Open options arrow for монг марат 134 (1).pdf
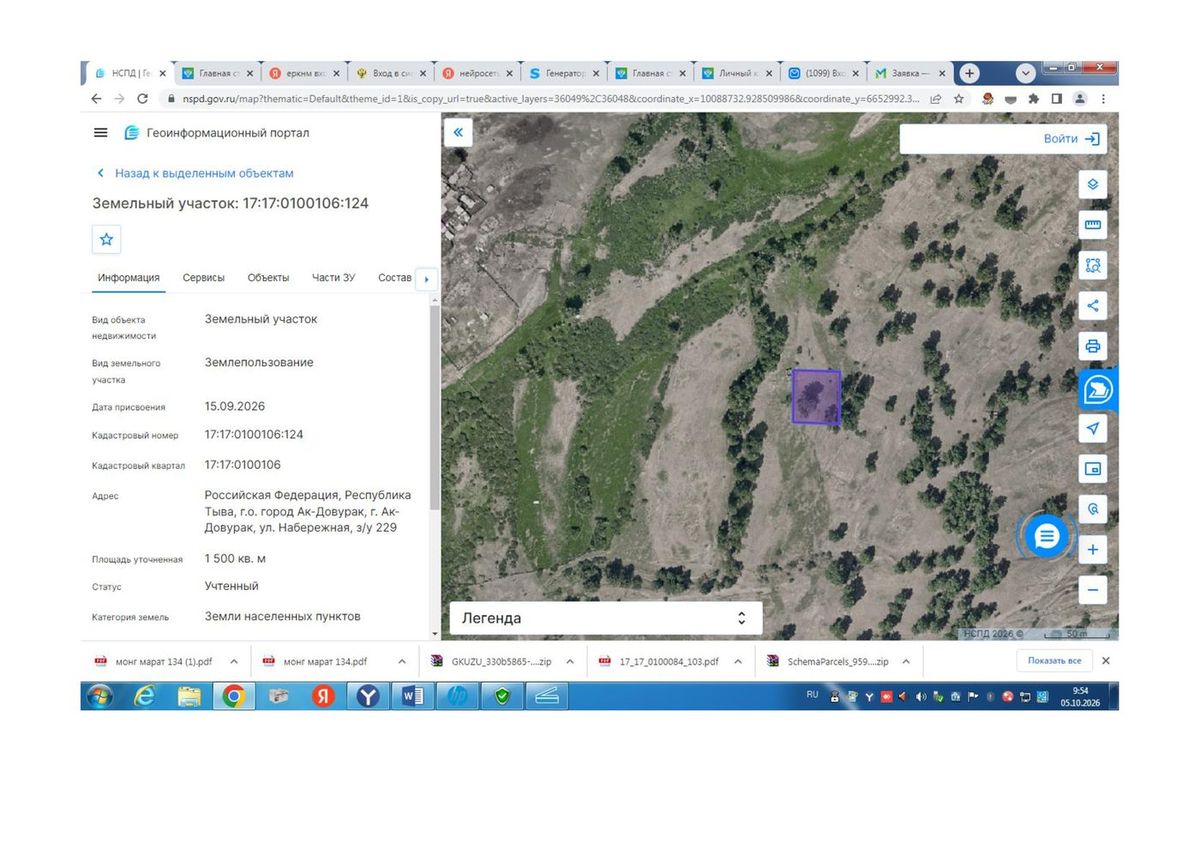Viewport: 1200px width, 849px height. [234, 661]
